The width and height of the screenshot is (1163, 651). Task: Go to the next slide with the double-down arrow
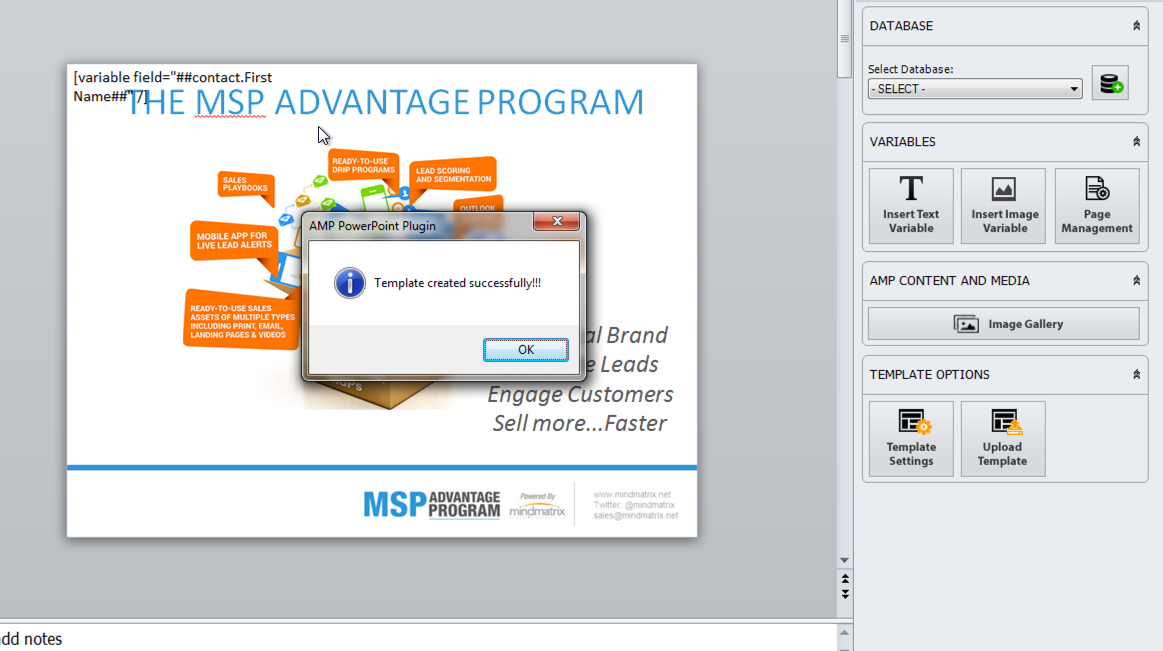(845, 594)
